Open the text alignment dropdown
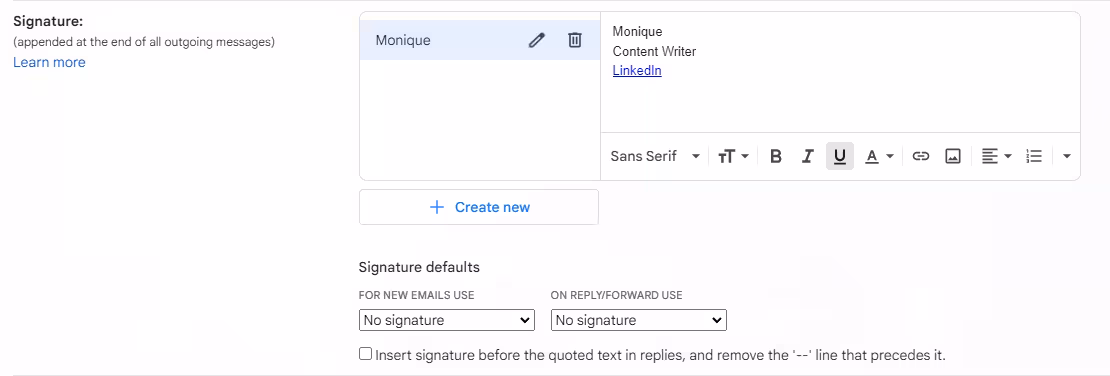The height and width of the screenshot is (376, 1110). coord(997,156)
